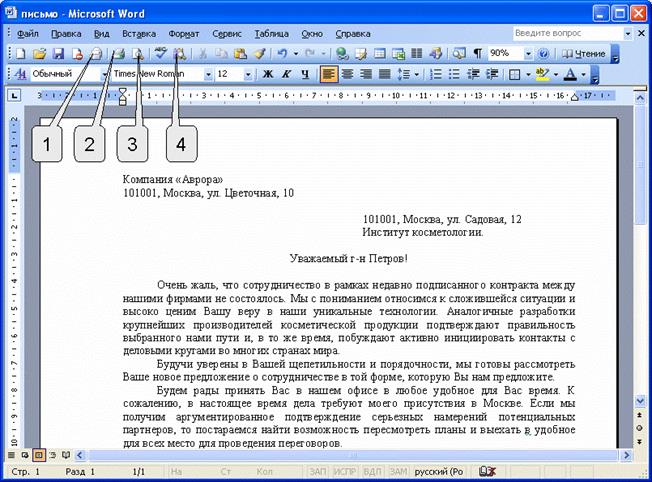This screenshot has width=652, height=482.
Task: Toggle bold formatting (Ж)
Action: click(x=267, y=74)
